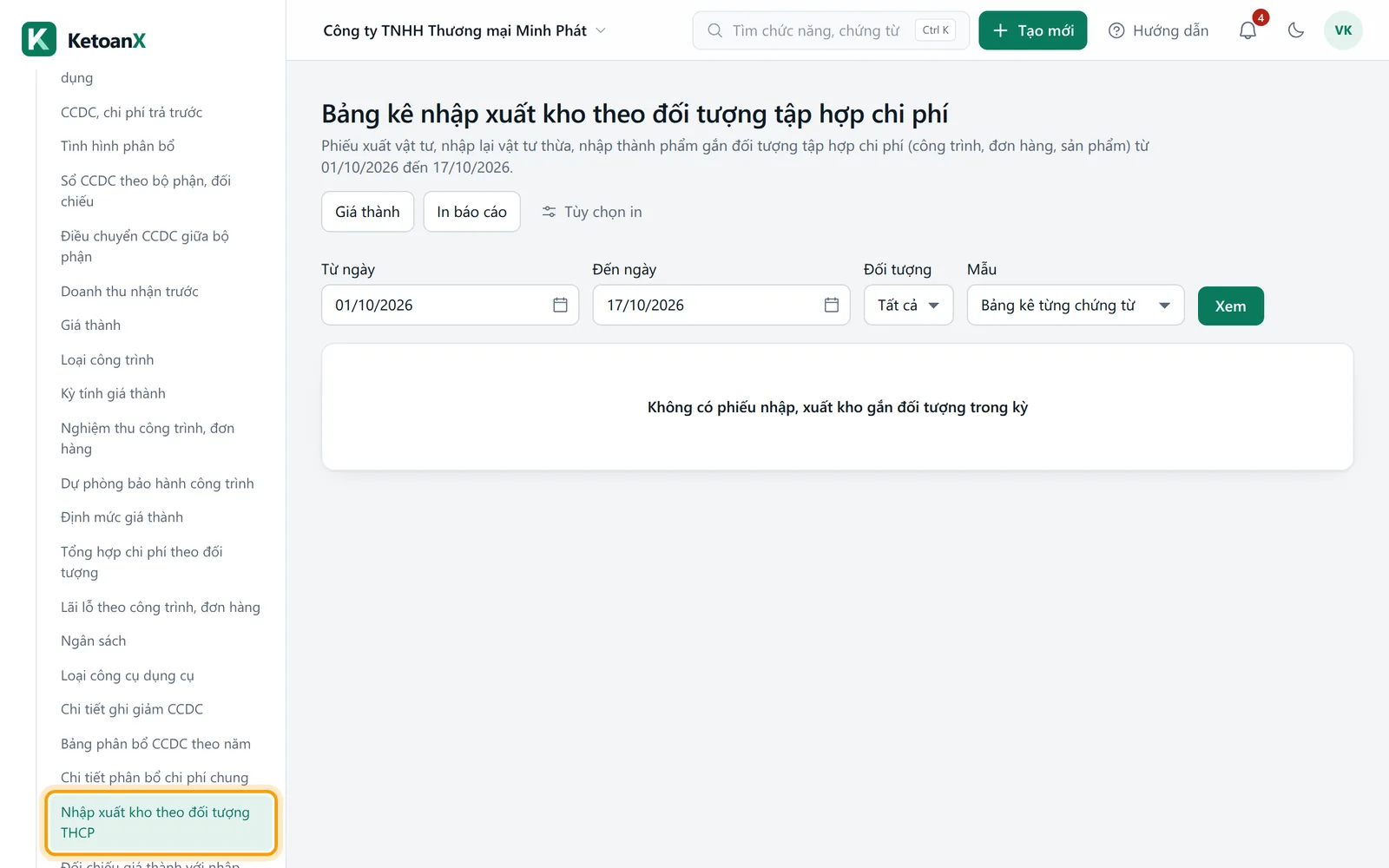The width and height of the screenshot is (1389, 868).
Task: Open Tổng hợp chi phí theo đối tượng
Action: (x=142, y=562)
